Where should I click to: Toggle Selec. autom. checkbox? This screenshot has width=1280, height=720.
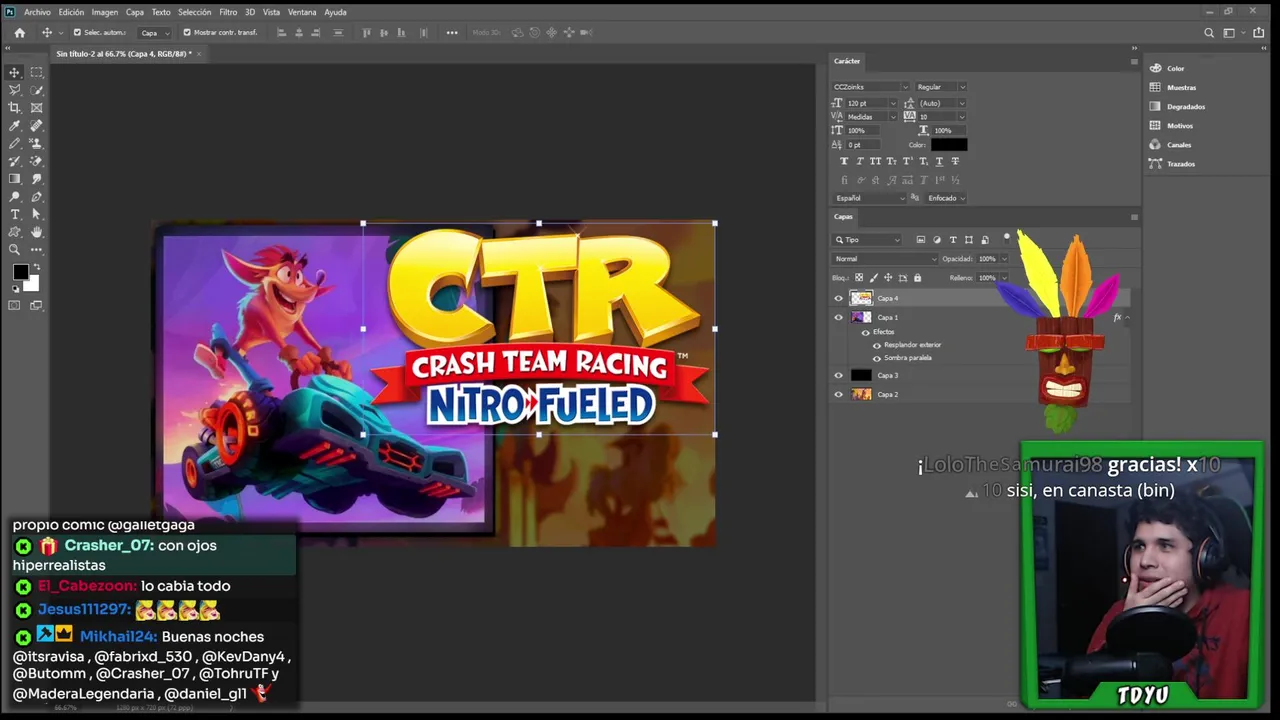point(77,32)
